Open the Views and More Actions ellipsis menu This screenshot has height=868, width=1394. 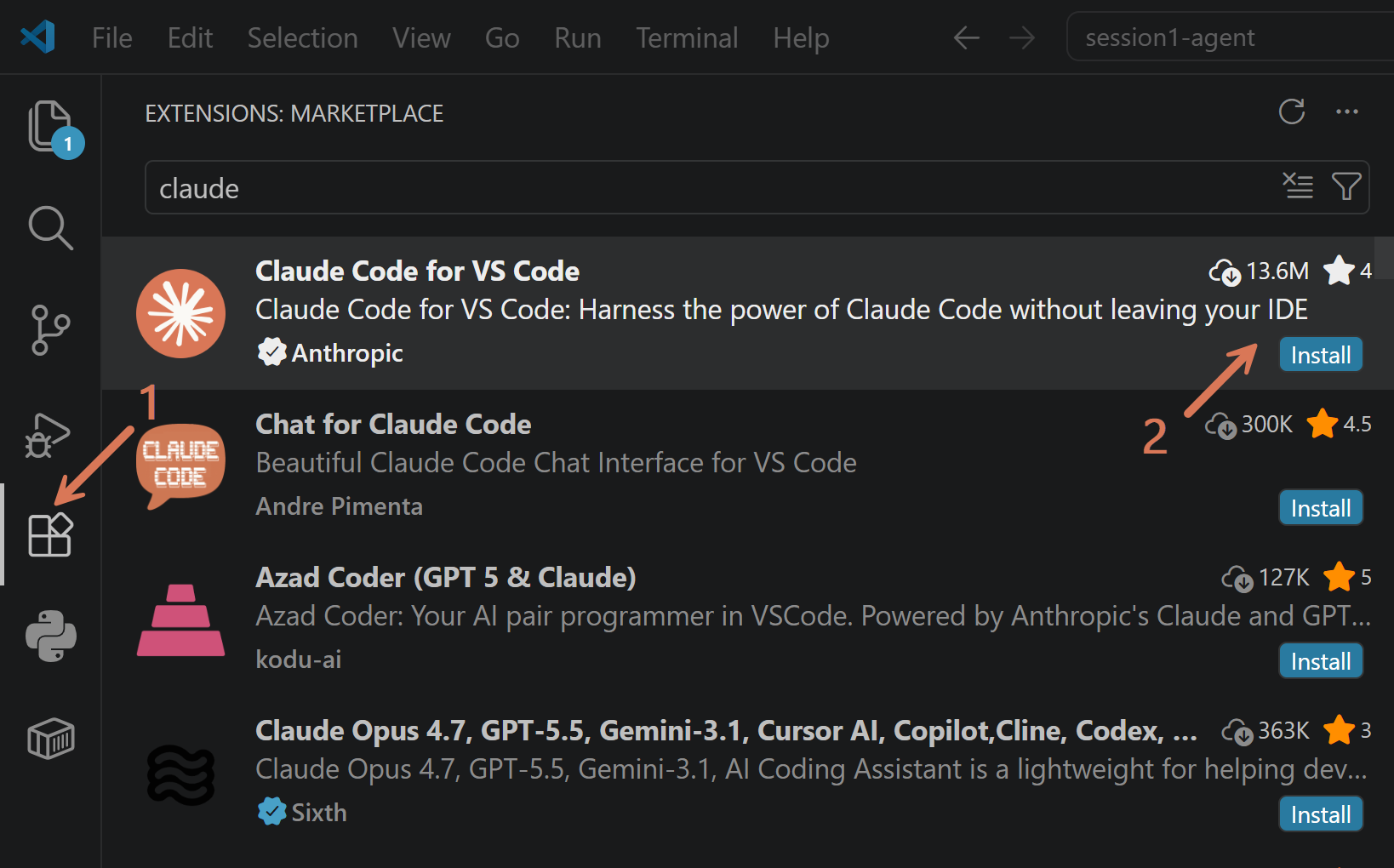1346,111
